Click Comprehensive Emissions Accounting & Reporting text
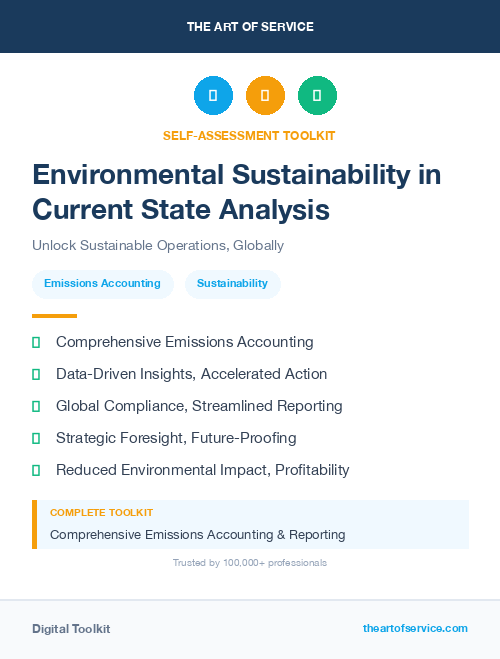 tap(197, 535)
